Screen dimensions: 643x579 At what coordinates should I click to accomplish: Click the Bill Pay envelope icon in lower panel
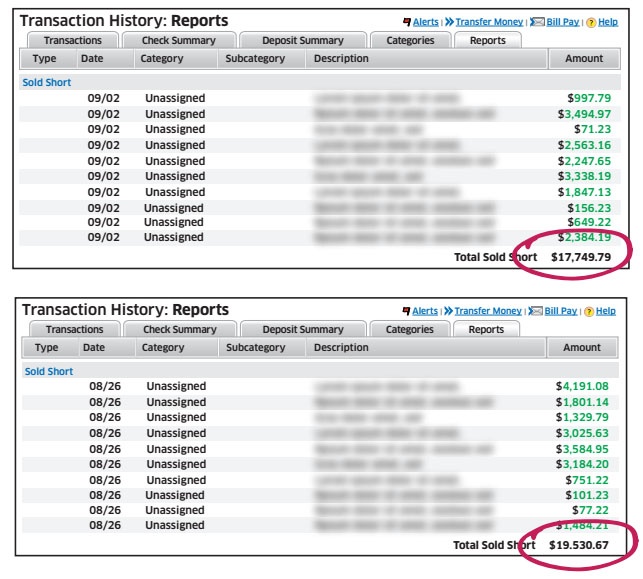tap(536, 311)
